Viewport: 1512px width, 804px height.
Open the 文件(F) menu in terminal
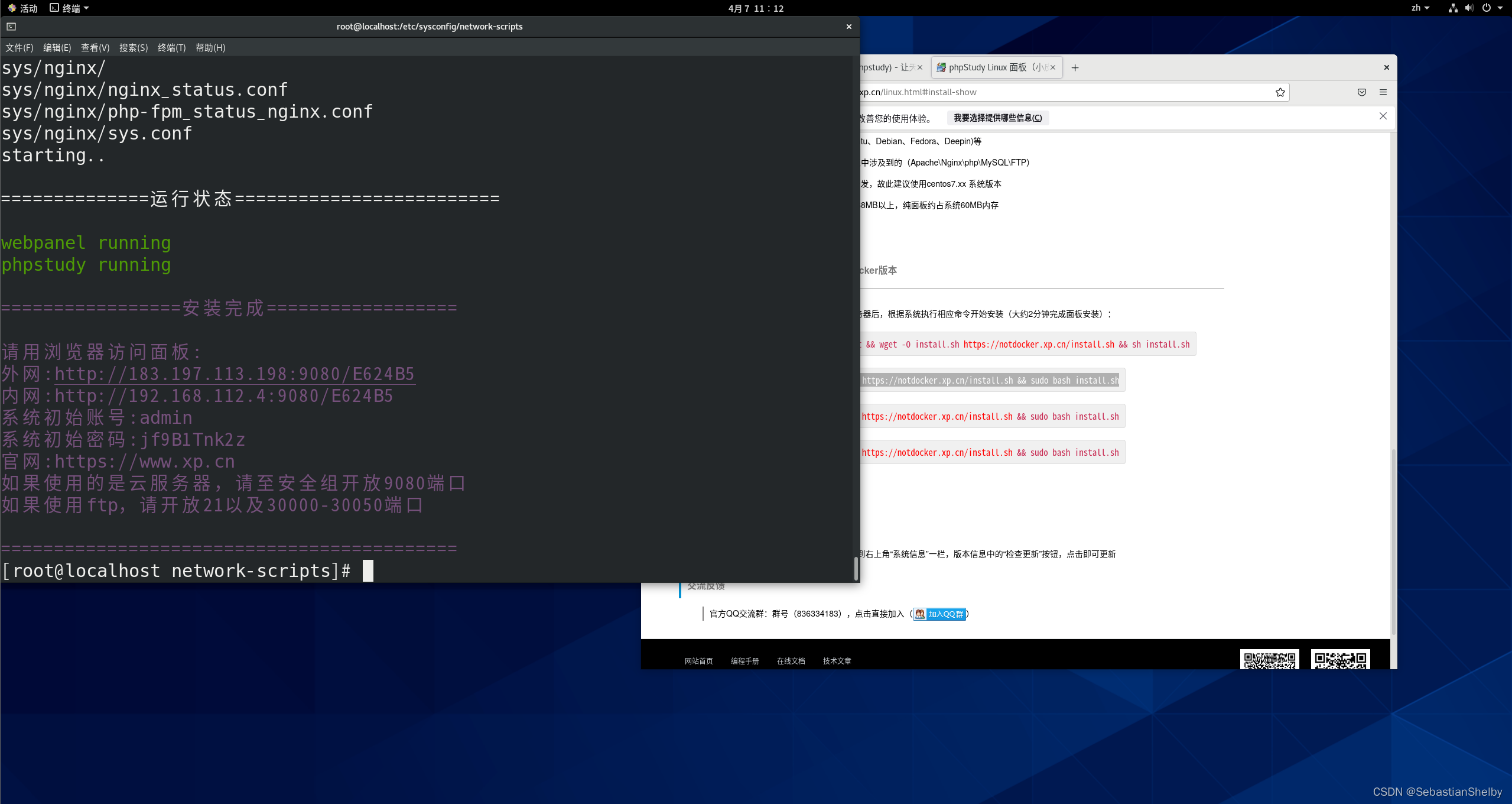coord(19,48)
